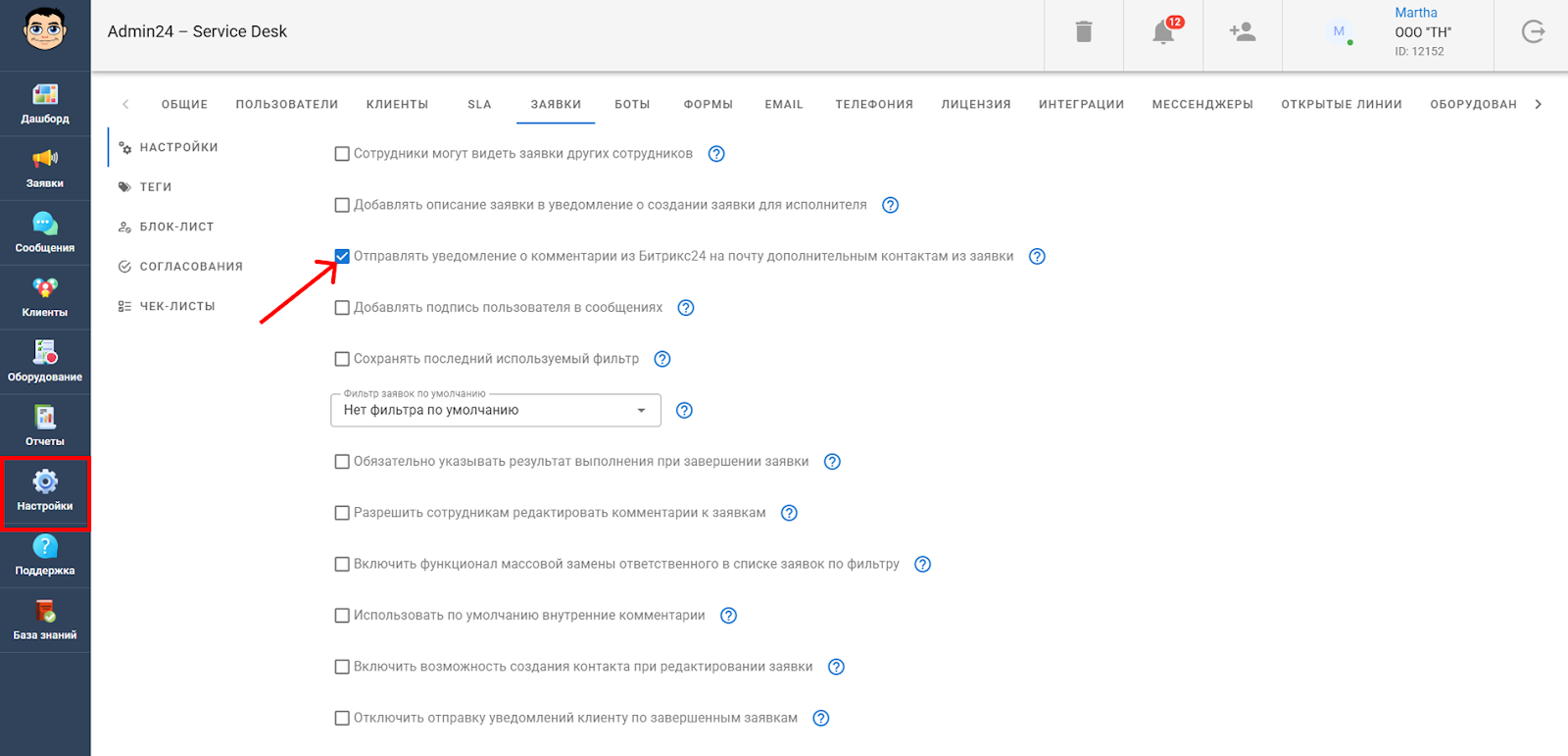This screenshot has height=756, width=1568.
Task: Click the logout icon
Action: (x=1533, y=32)
